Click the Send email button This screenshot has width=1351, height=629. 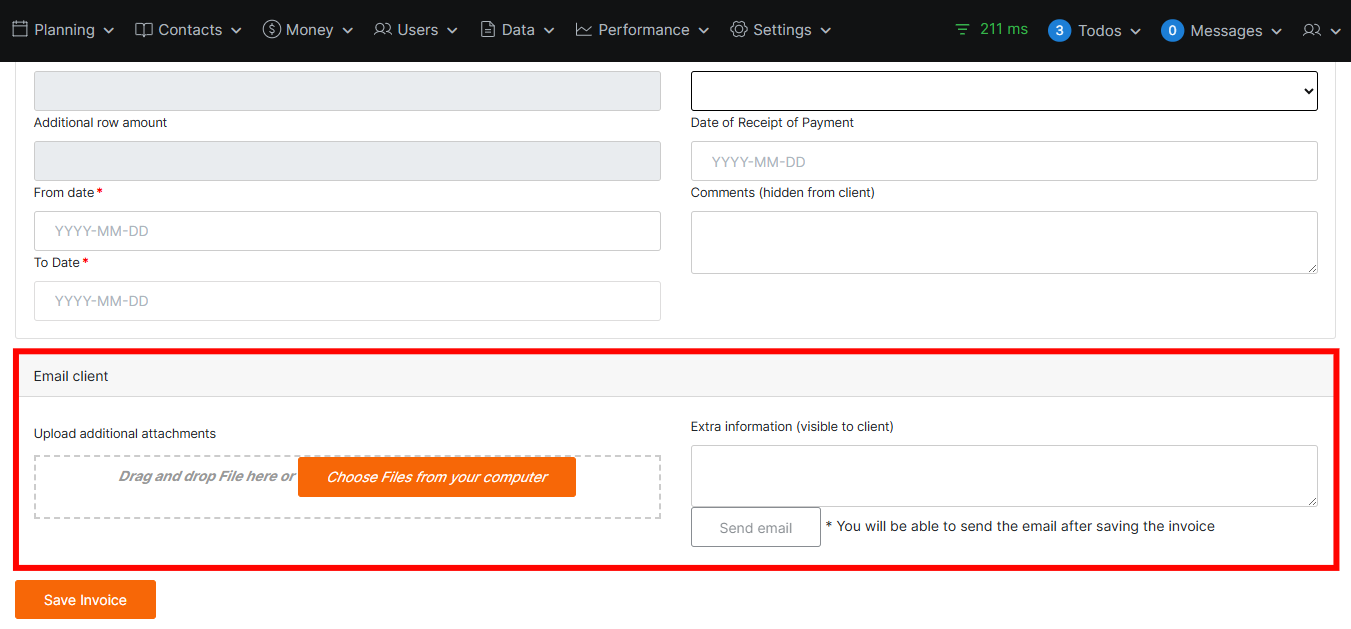[x=755, y=527]
